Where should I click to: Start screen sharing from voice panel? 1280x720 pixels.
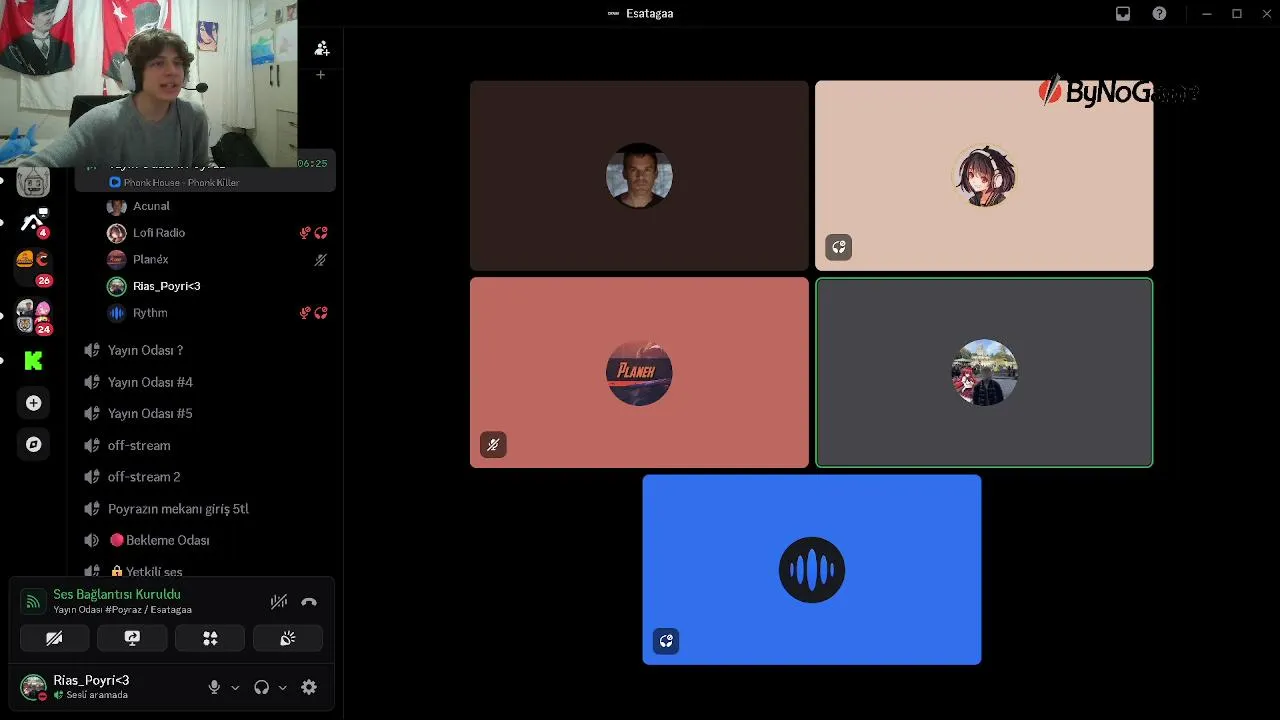click(x=132, y=638)
